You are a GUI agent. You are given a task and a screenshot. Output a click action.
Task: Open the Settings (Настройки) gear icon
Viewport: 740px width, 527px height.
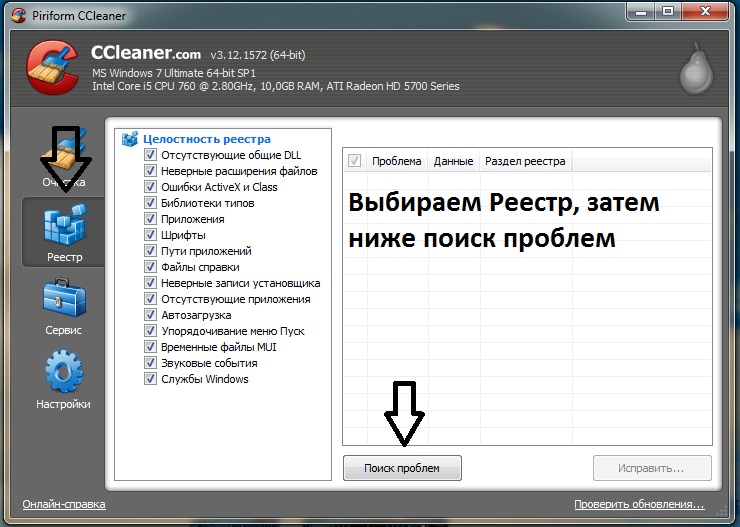(64, 373)
